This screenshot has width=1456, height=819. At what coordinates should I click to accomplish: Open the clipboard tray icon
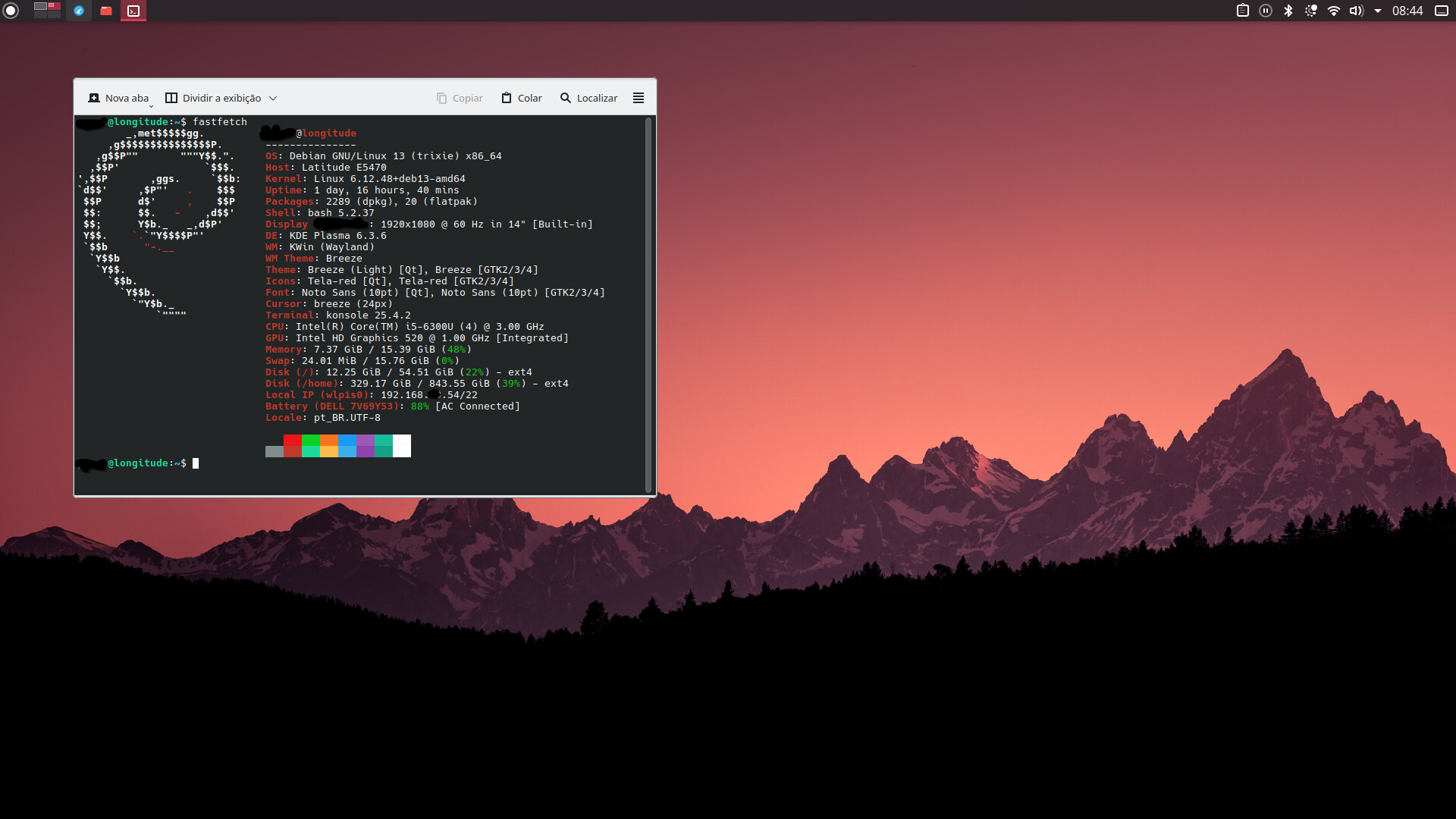[x=1242, y=11]
